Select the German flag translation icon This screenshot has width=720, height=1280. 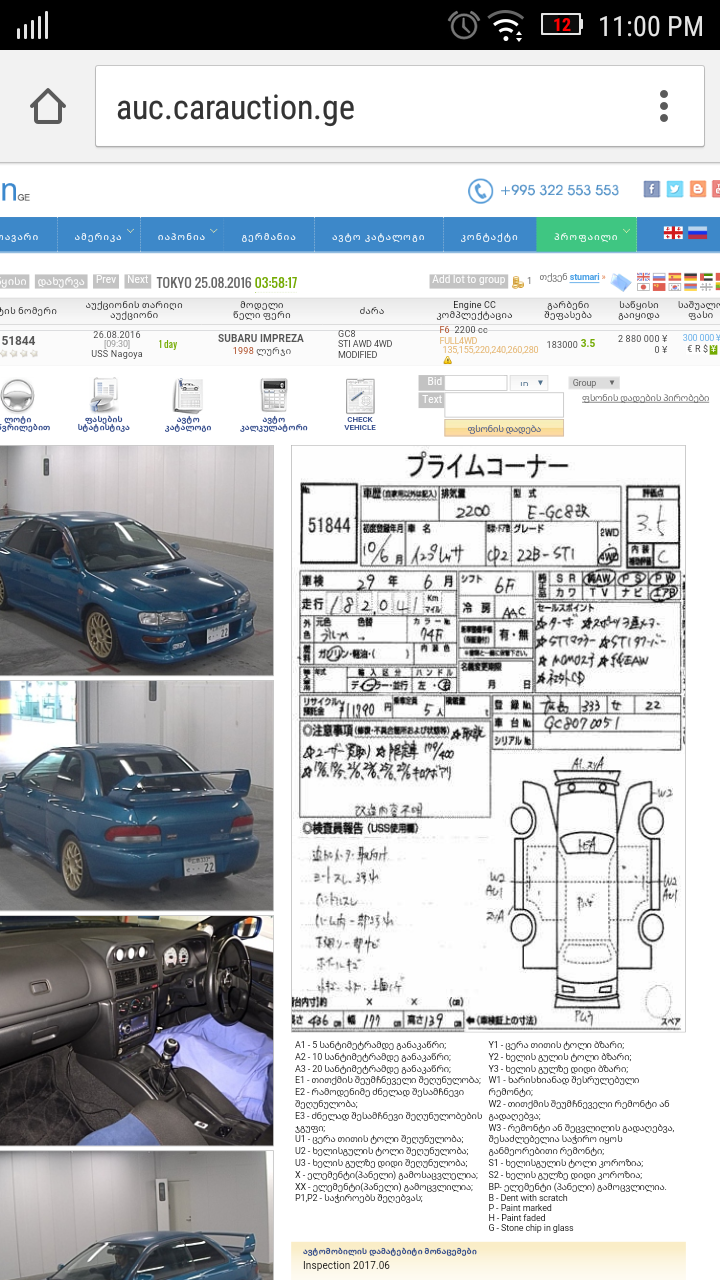pyautogui.click(x=691, y=277)
